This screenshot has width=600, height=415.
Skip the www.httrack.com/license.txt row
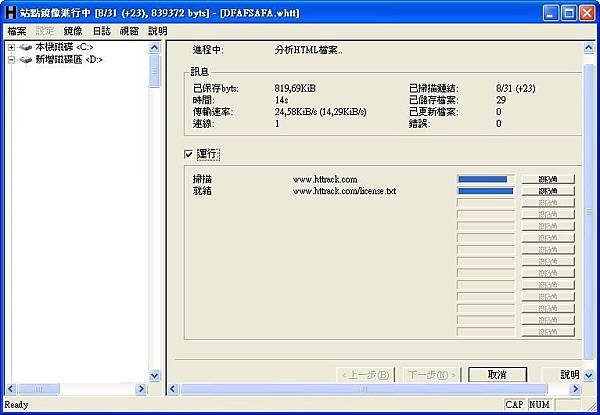548,191
